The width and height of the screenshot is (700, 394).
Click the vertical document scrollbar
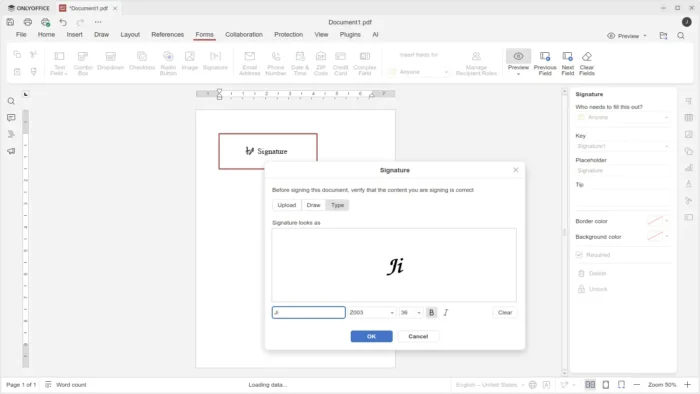click(564, 232)
